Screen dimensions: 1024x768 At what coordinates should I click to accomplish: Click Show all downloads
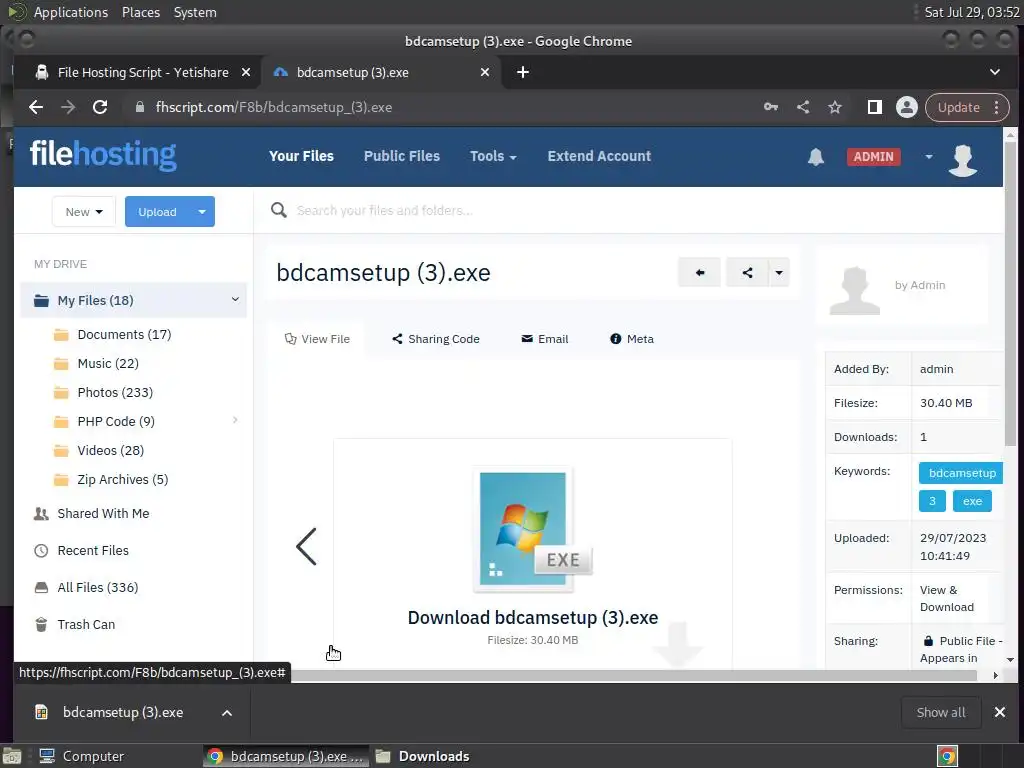coord(940,712)
